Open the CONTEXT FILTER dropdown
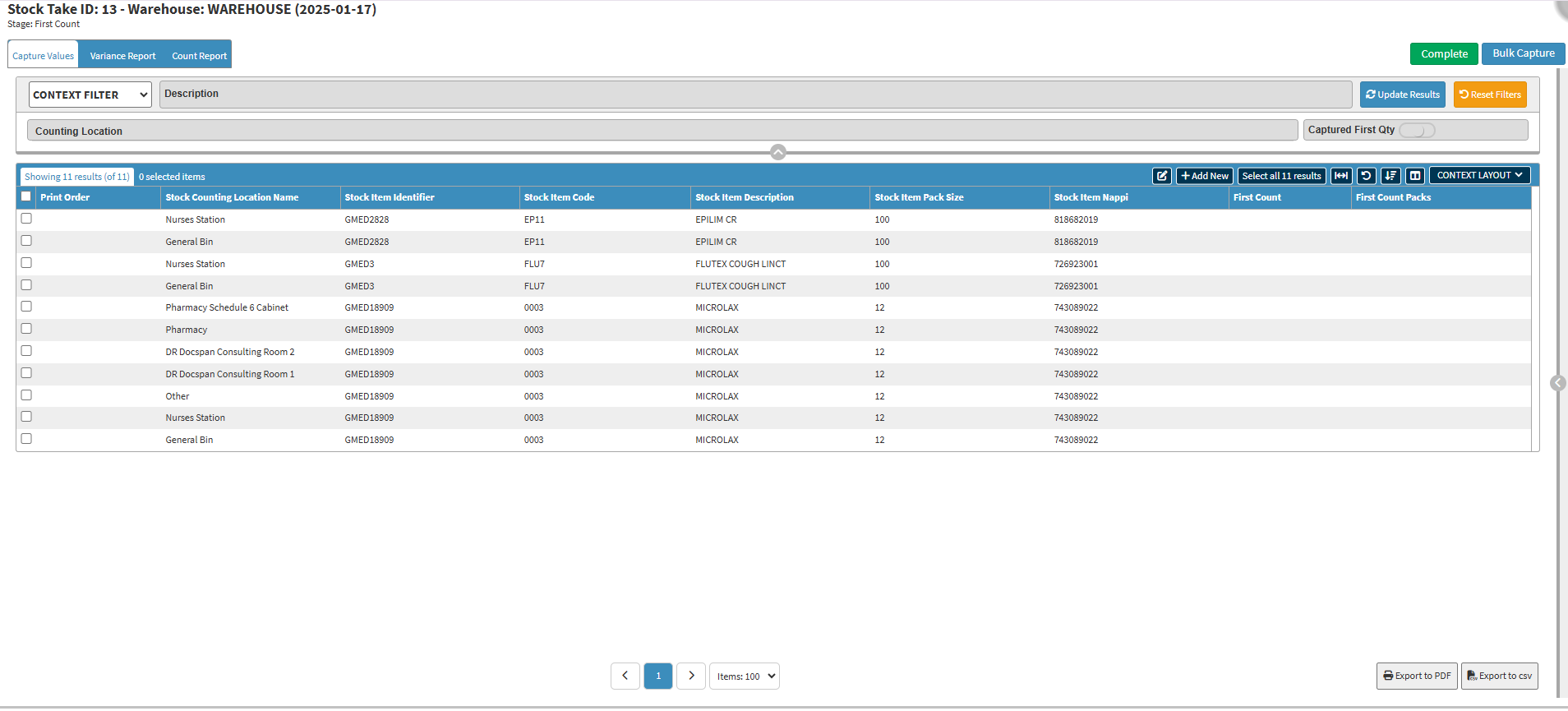This screenshot has height=711, width=1568. 90,95
